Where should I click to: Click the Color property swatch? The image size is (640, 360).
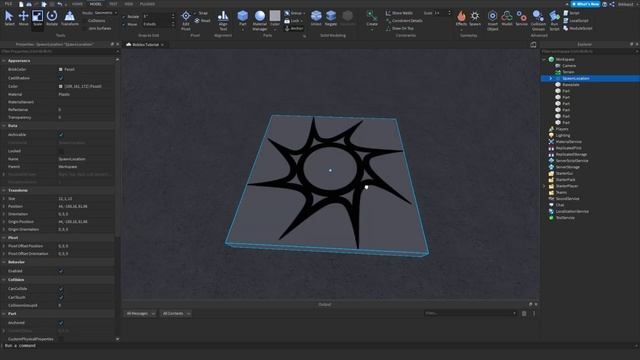coord(61,87)
